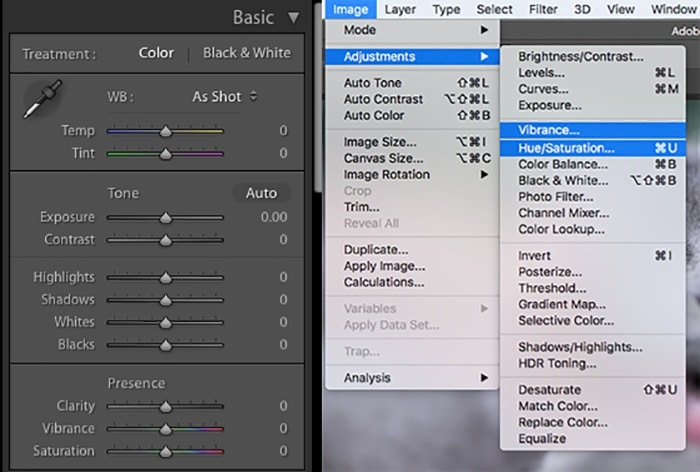
Task: Click the Auto tone button
Action: coord(261,193)
